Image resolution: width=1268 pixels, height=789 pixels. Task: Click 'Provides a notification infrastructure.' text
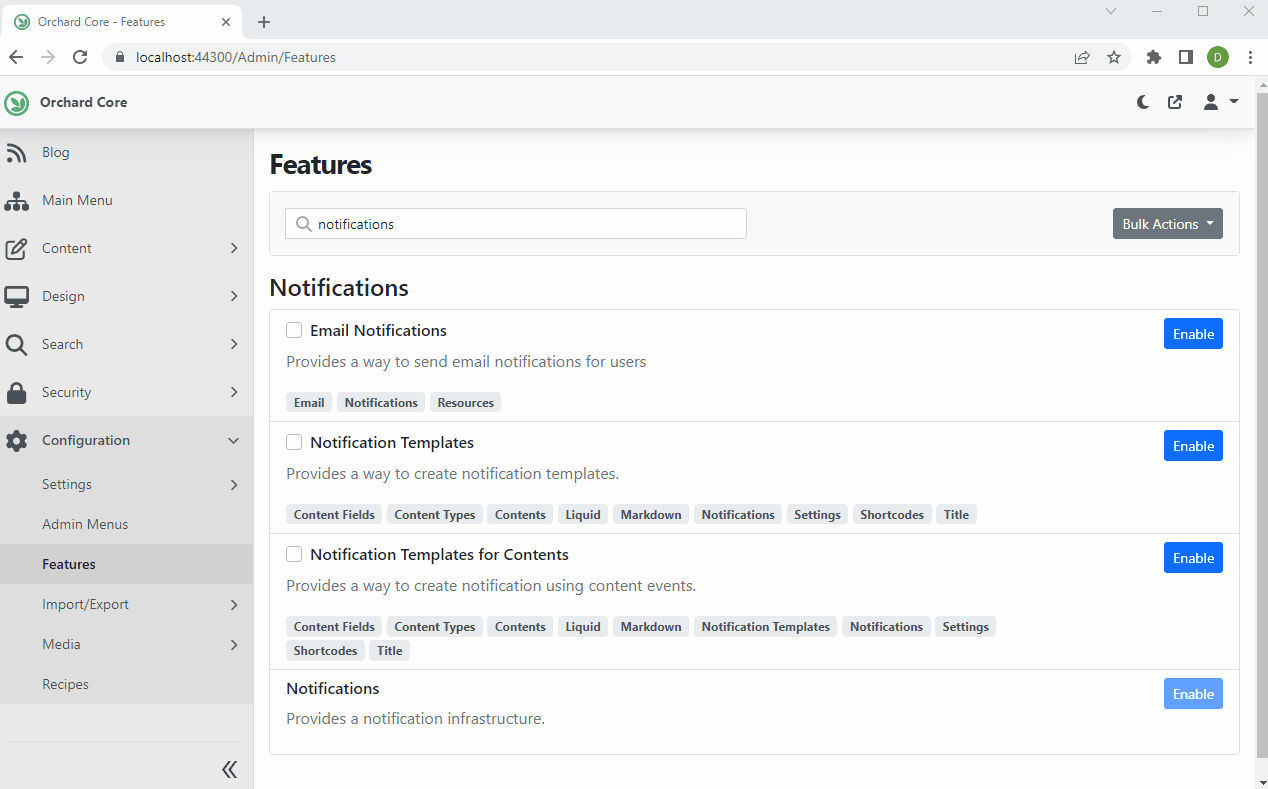point(415,718)
